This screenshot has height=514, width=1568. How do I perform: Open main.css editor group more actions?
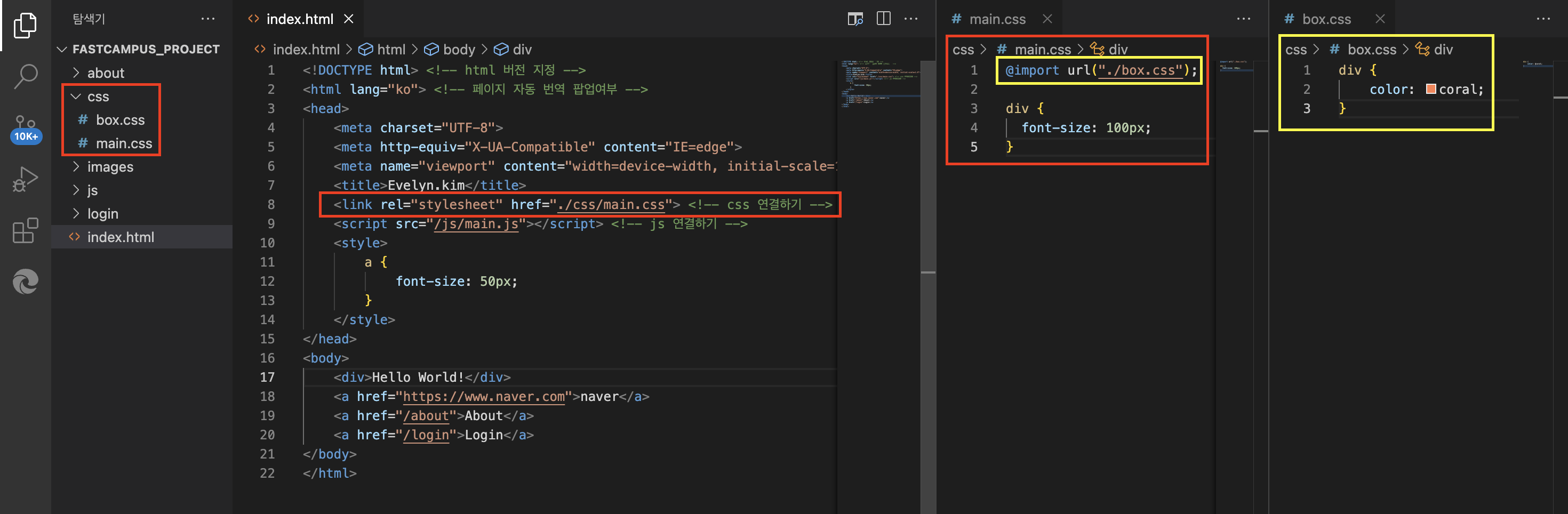[x=1244, y=19]
